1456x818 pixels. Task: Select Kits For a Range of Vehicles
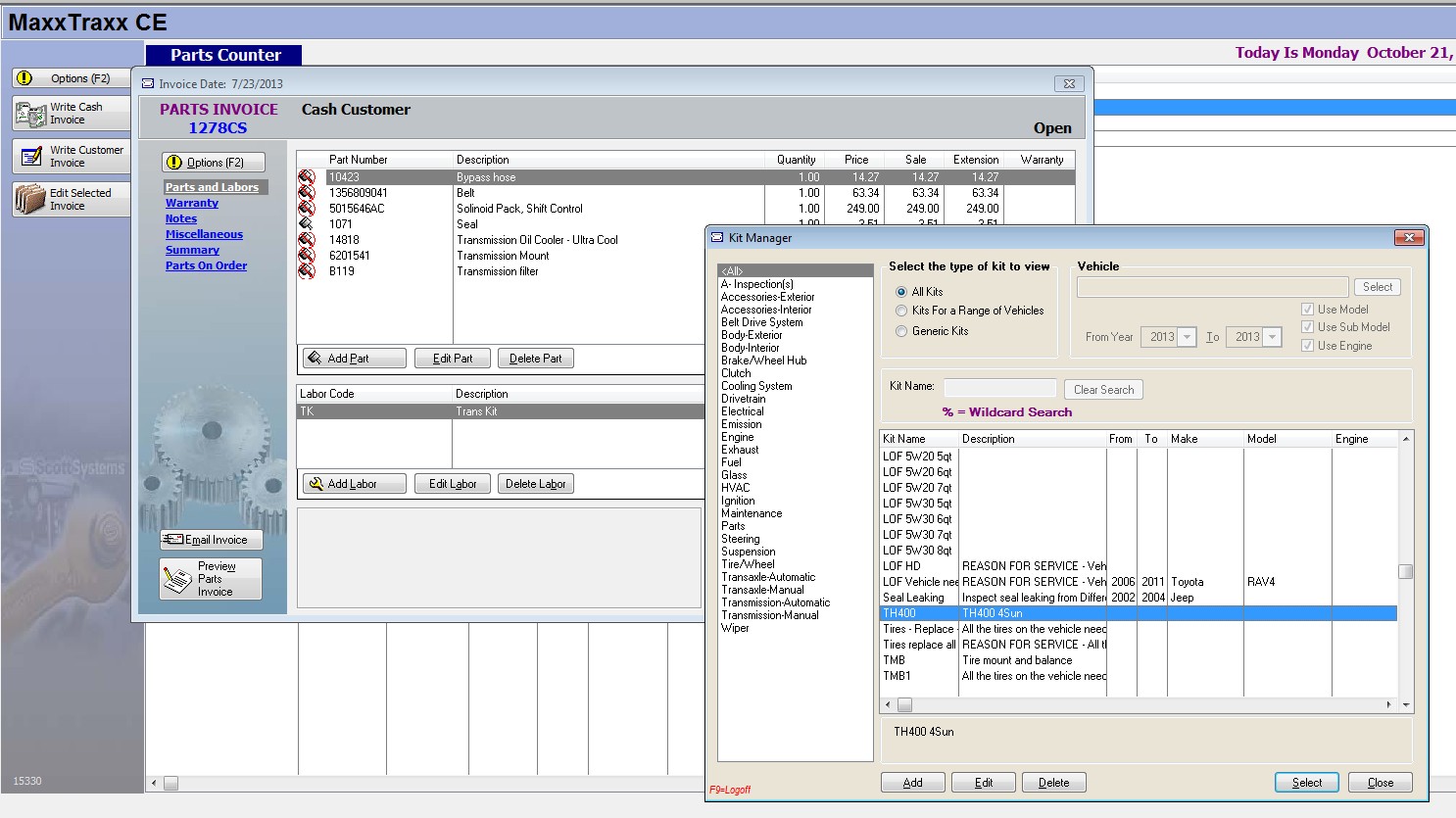(901, 311)
